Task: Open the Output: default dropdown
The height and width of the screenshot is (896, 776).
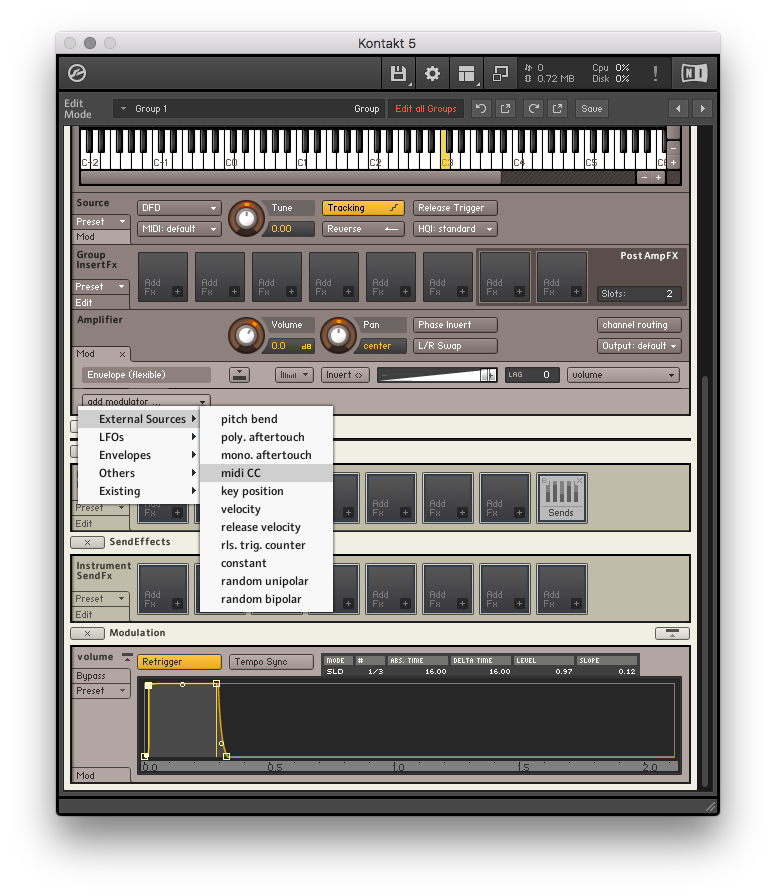Action: 639,346
